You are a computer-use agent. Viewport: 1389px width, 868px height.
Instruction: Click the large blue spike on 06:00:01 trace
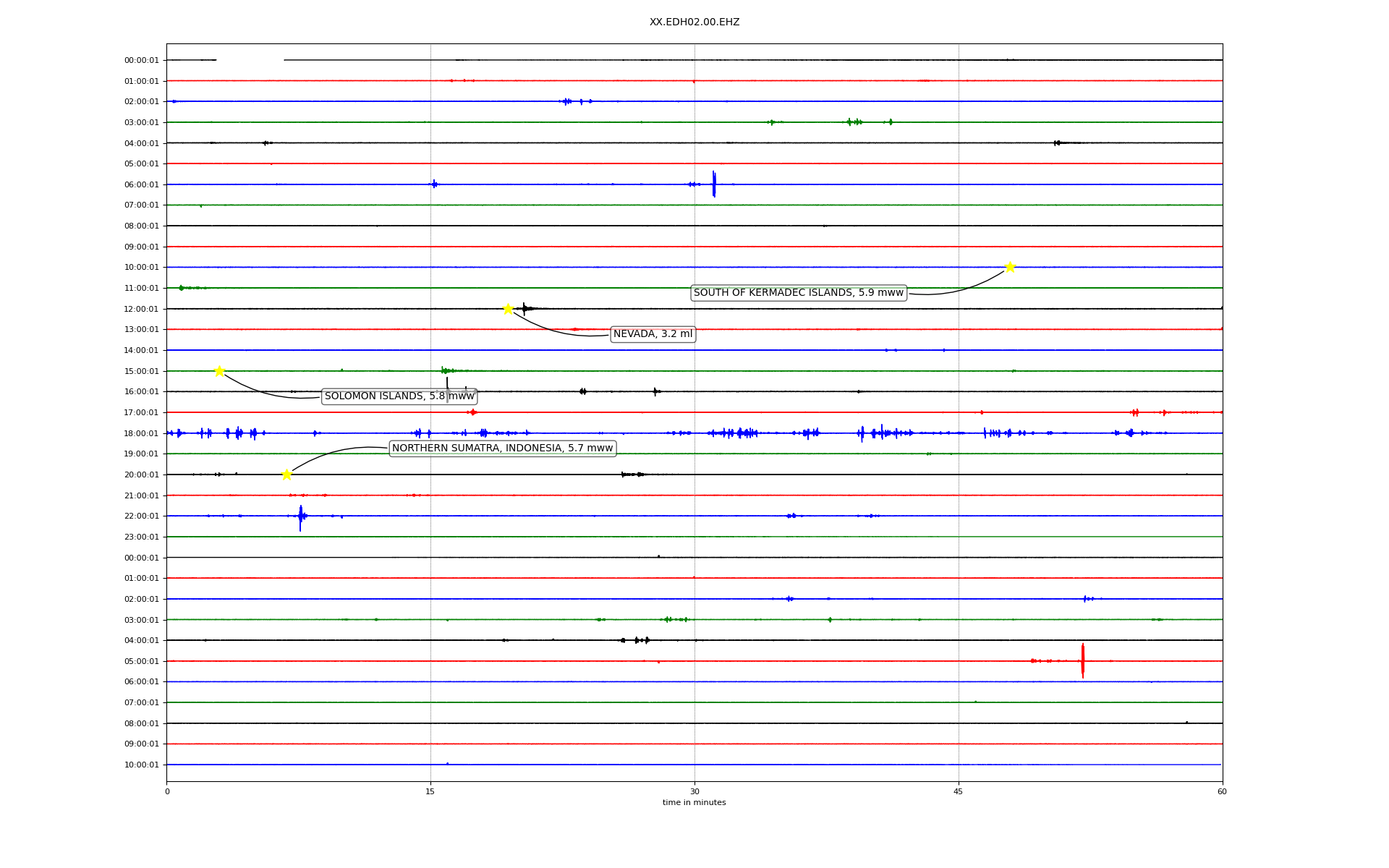714,184
